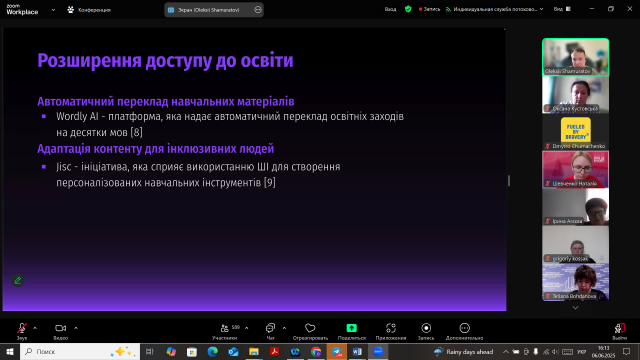
Task: Open the system tray volume icon
Action: point(555,351)
